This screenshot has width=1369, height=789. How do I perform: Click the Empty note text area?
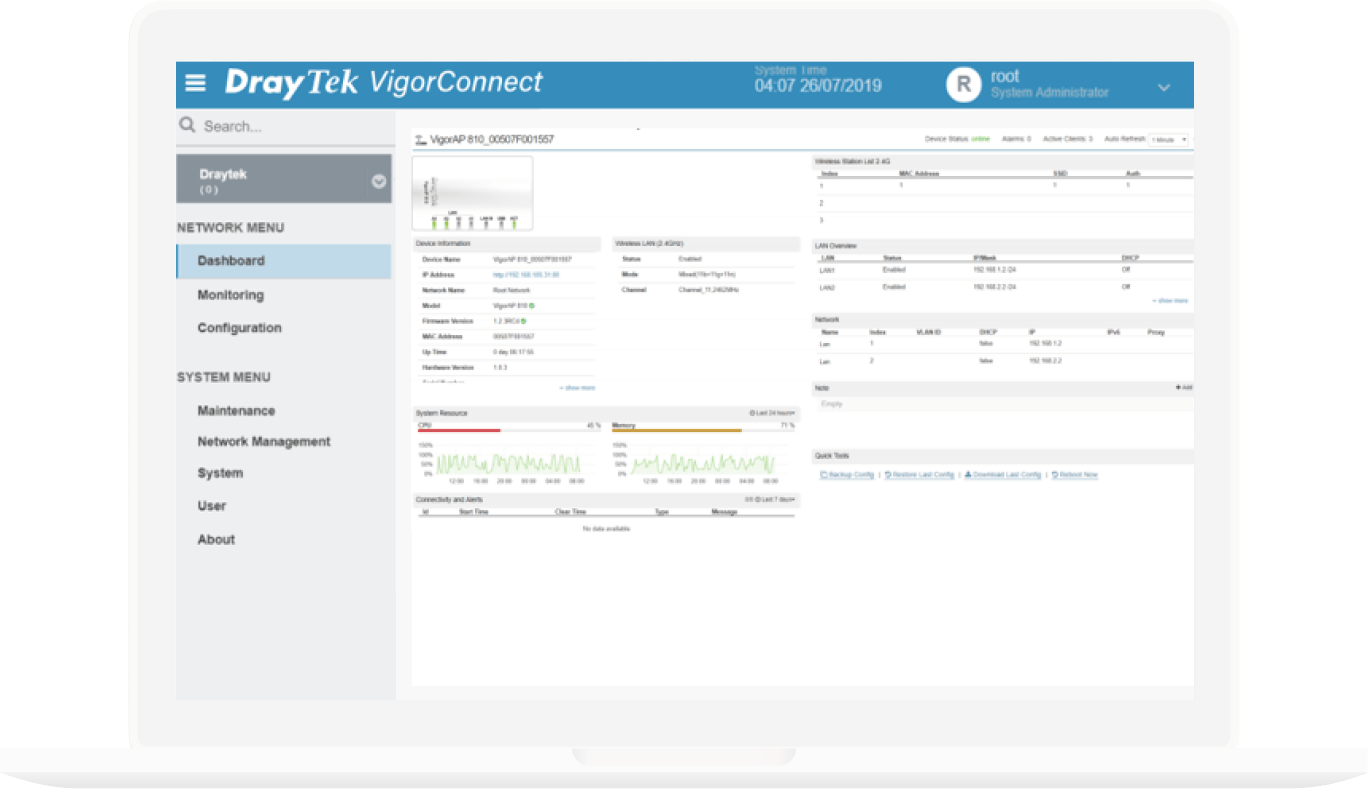pos(1003,404)
